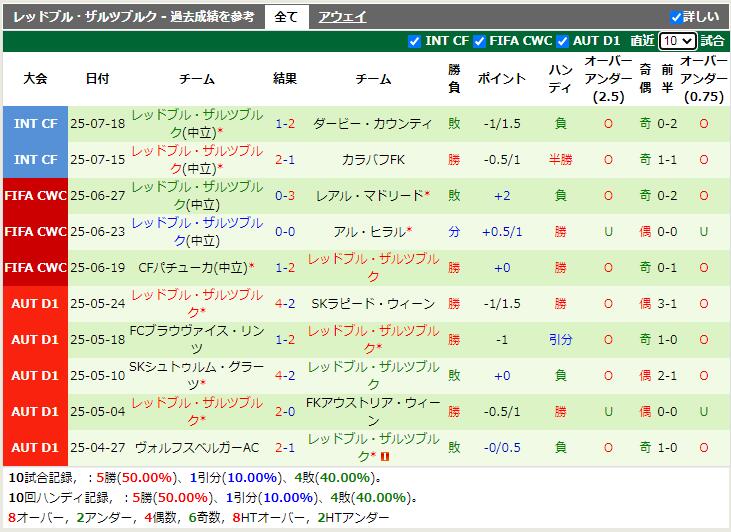The image size is (731, 532).
Task: Click team ヴォルフスベルガーAC
Action: tap(197, 448)
